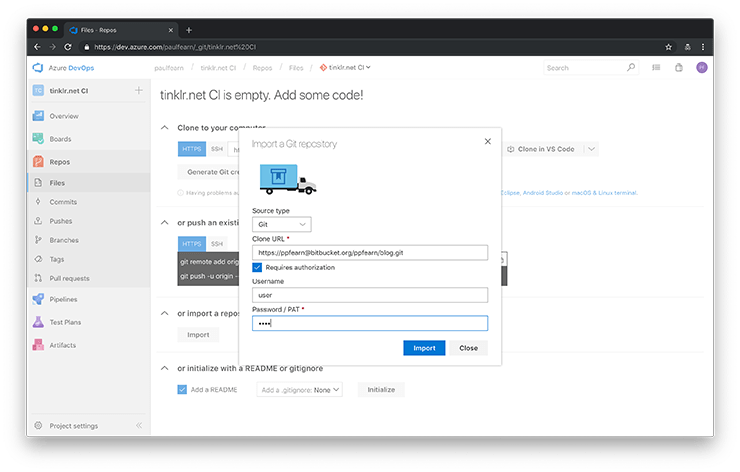This screenshot has width=740, height=472.
Task: Click the Username input field
Action: coord(370,295)
